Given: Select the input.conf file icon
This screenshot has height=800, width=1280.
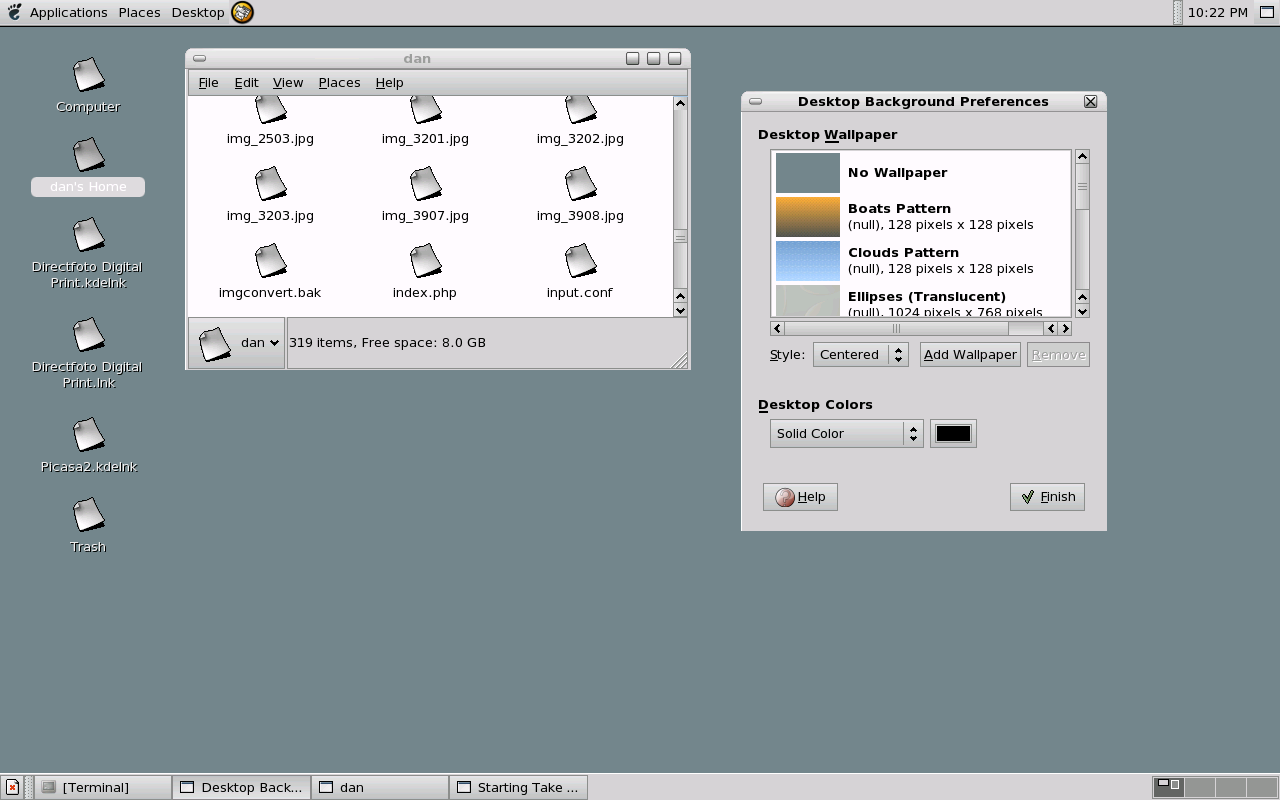Looking at the screenshot, I should pos(580,262).
